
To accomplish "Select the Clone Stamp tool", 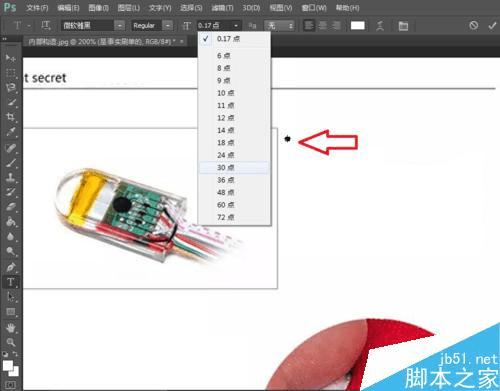I will click(10, 177).
